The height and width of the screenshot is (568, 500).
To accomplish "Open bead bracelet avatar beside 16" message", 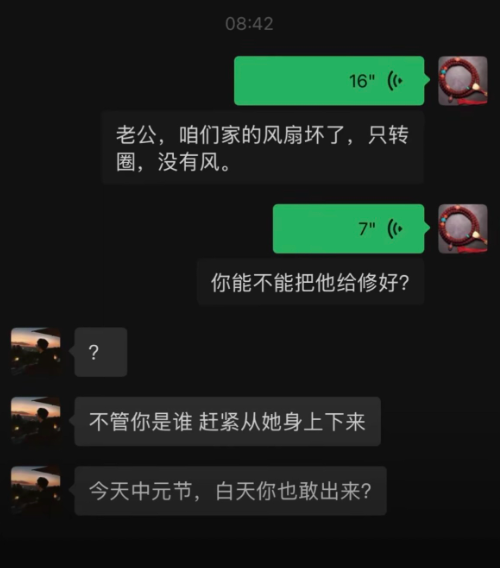I will click(463, 81).
